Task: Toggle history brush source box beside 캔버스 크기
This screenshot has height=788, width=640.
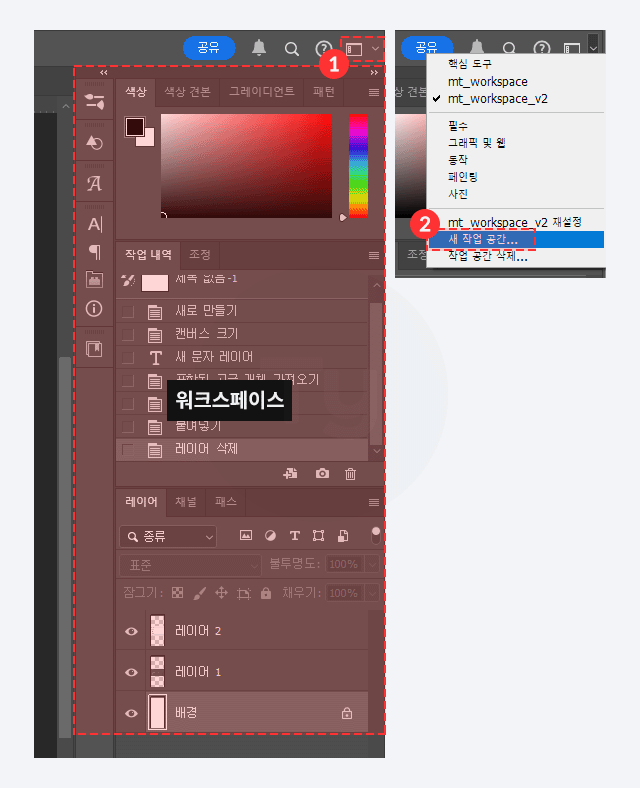Action: click(128, 335)
